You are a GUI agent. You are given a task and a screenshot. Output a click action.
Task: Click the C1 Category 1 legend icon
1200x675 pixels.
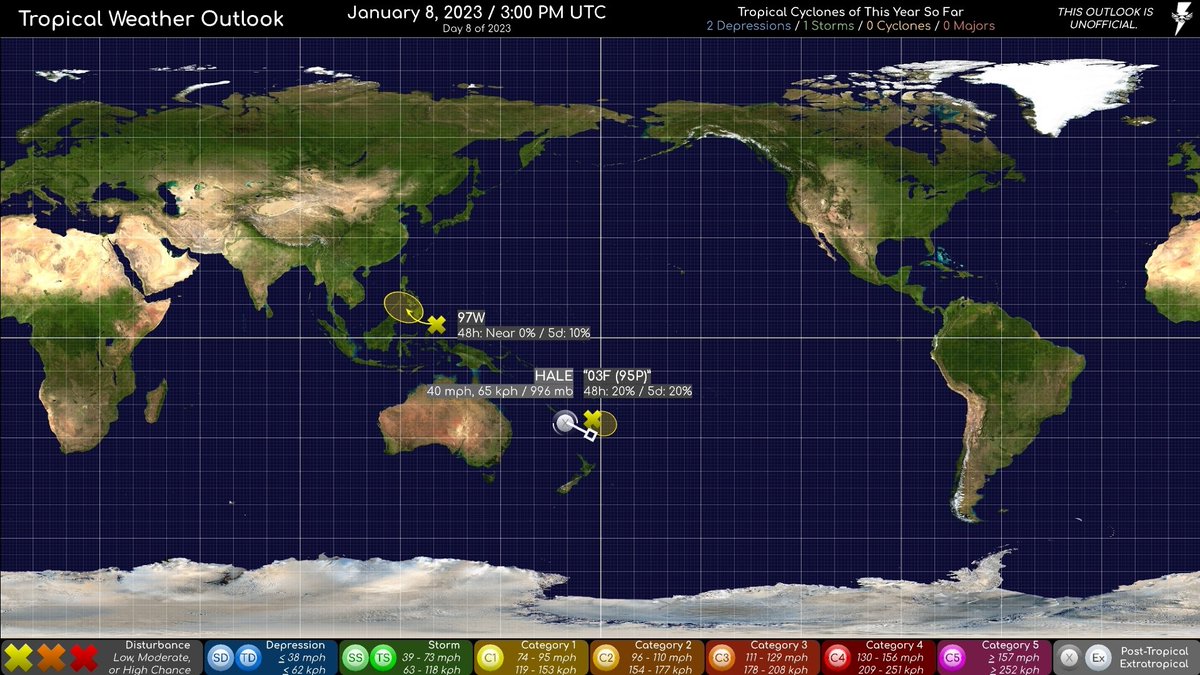pos(491,658)
